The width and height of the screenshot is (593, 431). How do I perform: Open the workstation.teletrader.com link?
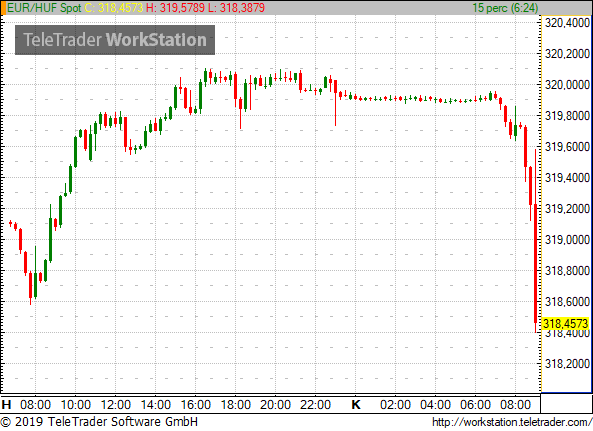[x=512, y=422]
